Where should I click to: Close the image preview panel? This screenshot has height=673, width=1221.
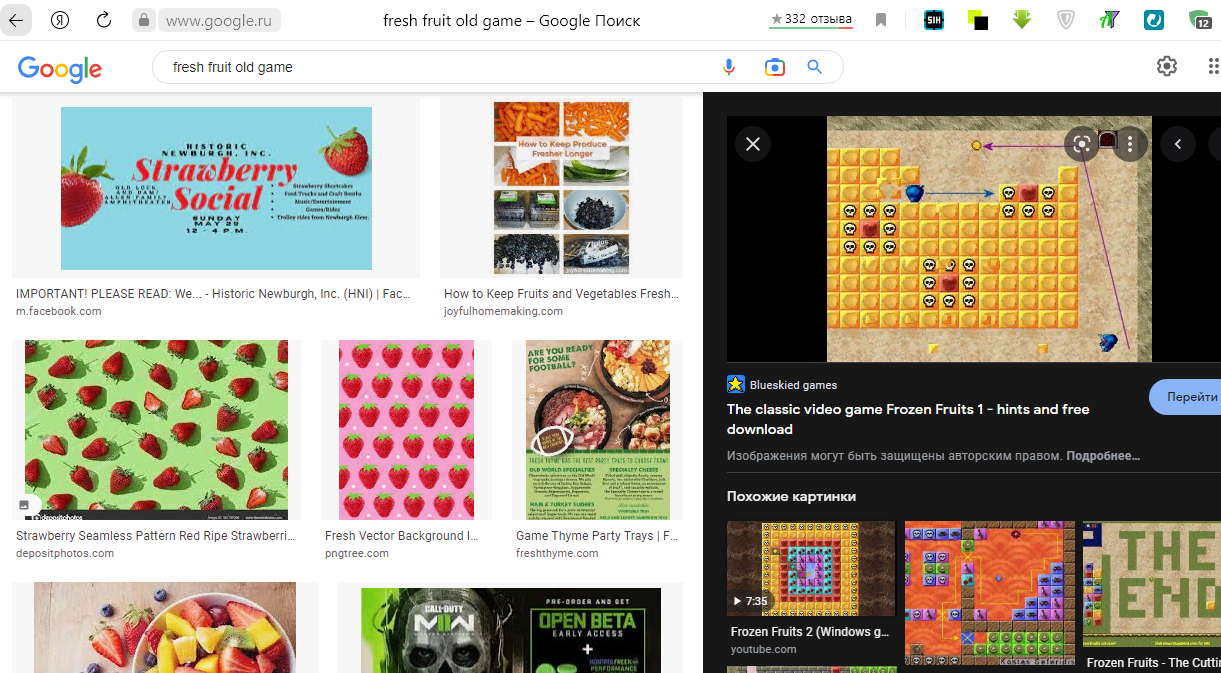click(x=753, y=144)
